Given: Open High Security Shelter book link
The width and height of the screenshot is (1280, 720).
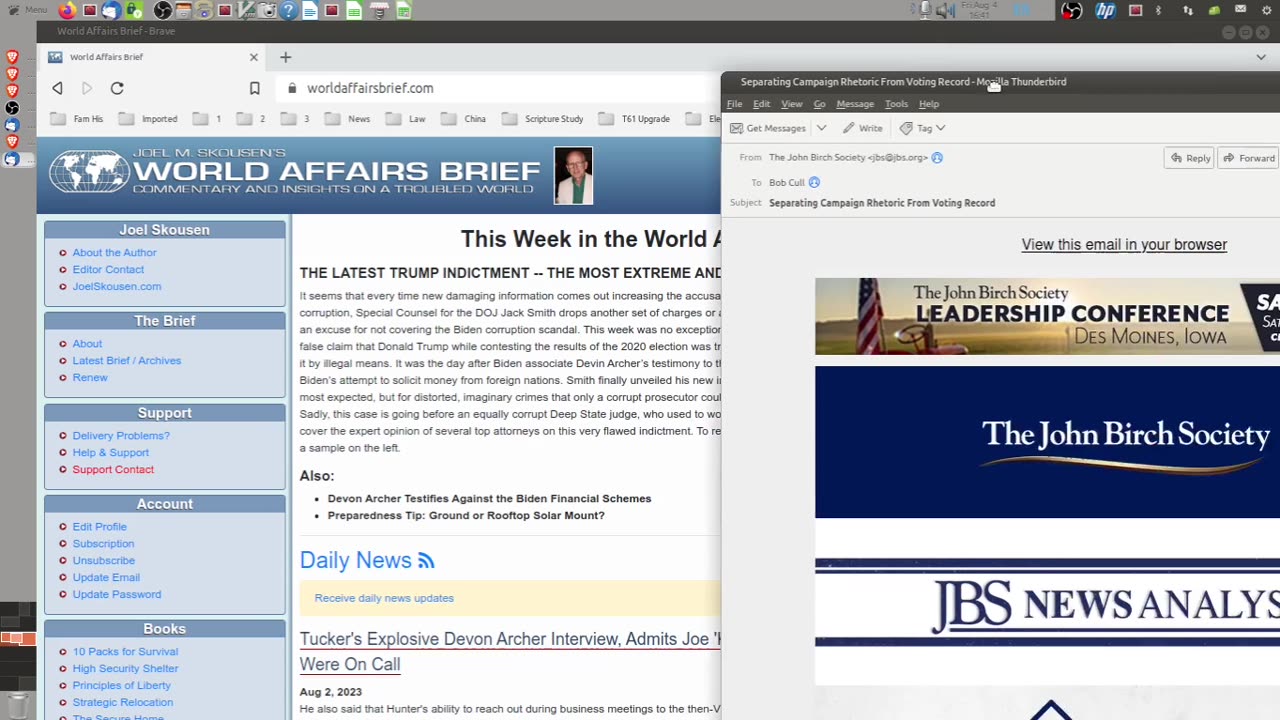Looking at the screenshot, I should 125,669.
